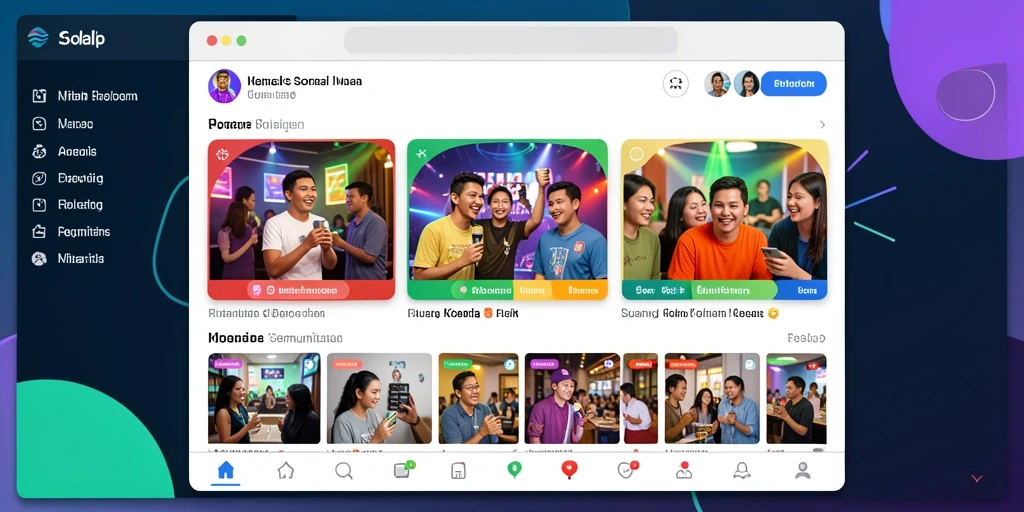Open the yellow-framed group card photo
The height and width of the screenshot is (512, 1024).
coord(724,210)
